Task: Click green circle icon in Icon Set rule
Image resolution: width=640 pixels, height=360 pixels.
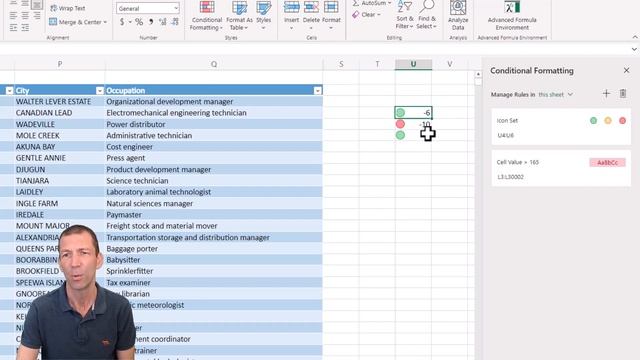Action: pyautogui.click(x=593, y=120)
